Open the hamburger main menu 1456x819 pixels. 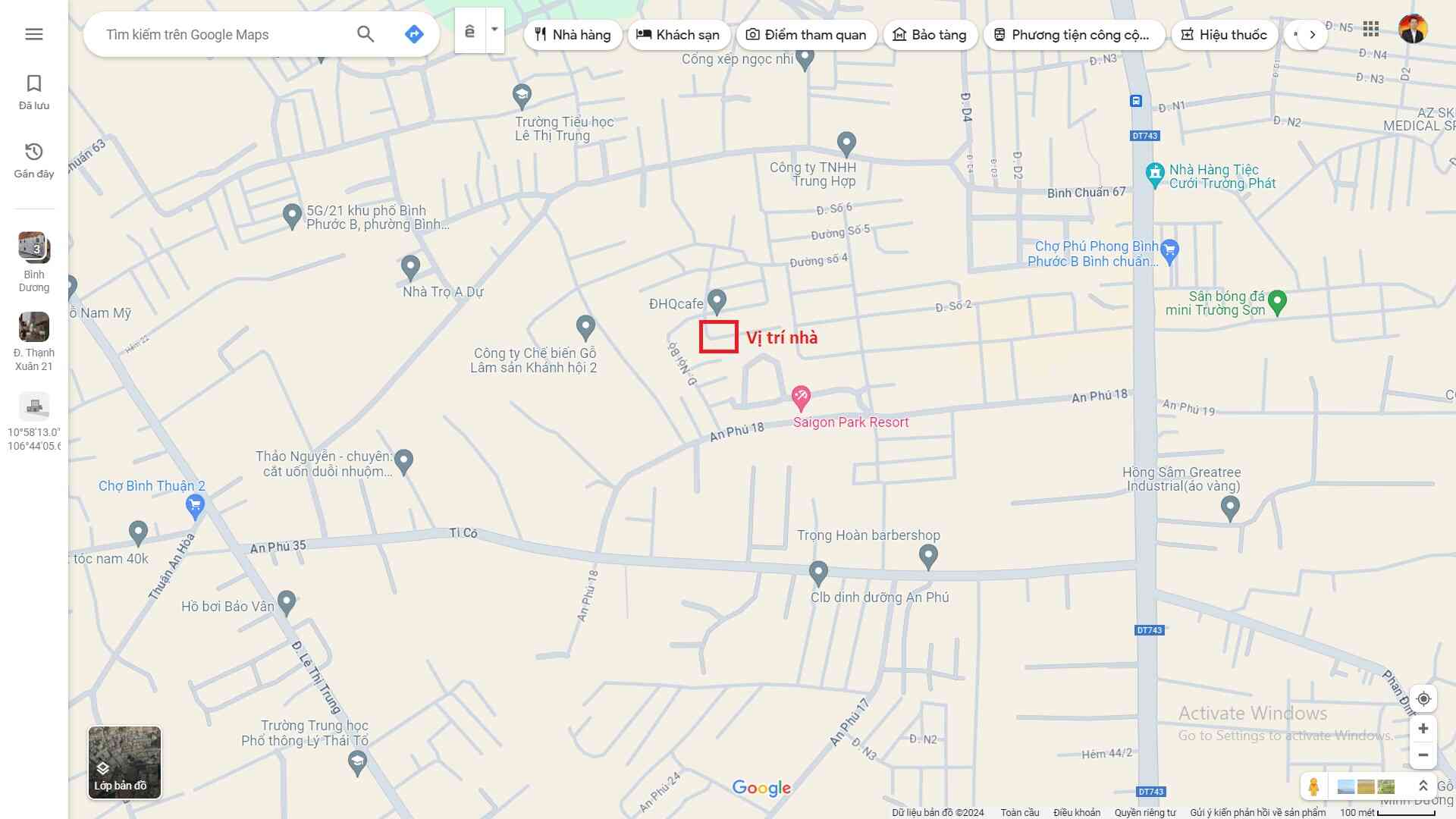(x=34, y=34)
